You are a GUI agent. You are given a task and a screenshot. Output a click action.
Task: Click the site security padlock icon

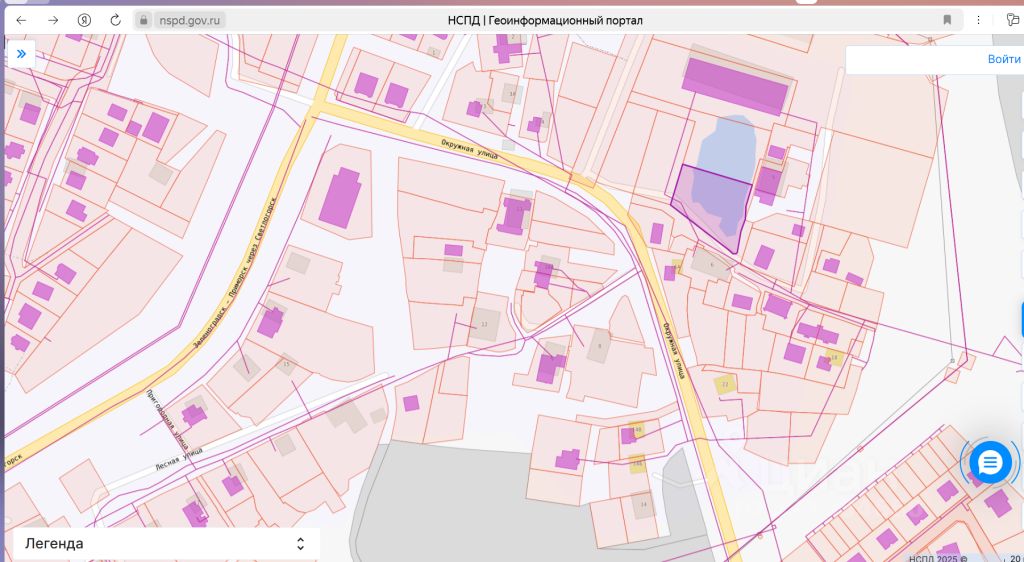coord(145,20)
